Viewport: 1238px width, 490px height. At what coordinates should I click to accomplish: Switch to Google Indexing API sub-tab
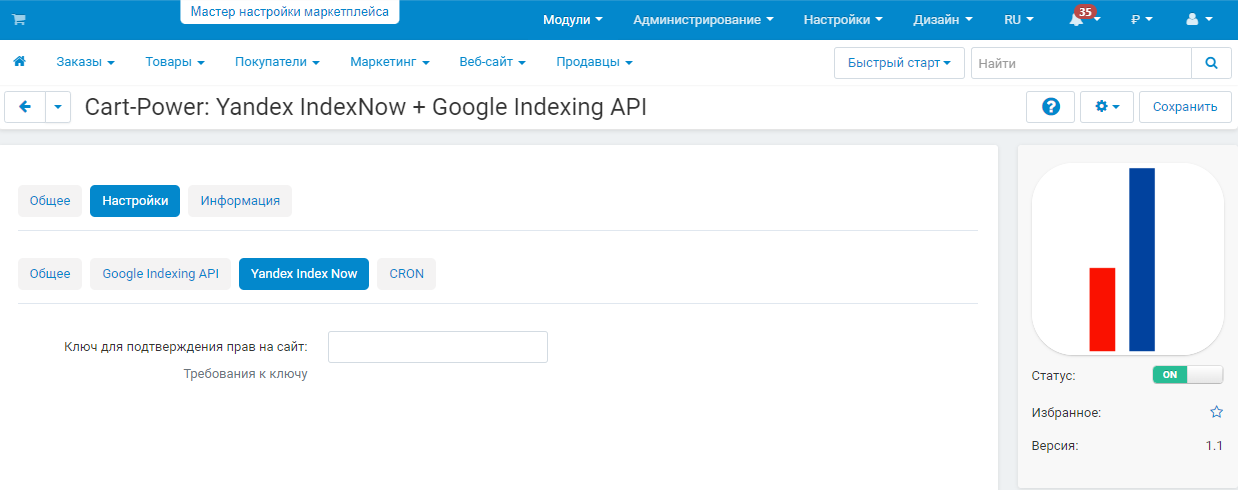(160, 274)
